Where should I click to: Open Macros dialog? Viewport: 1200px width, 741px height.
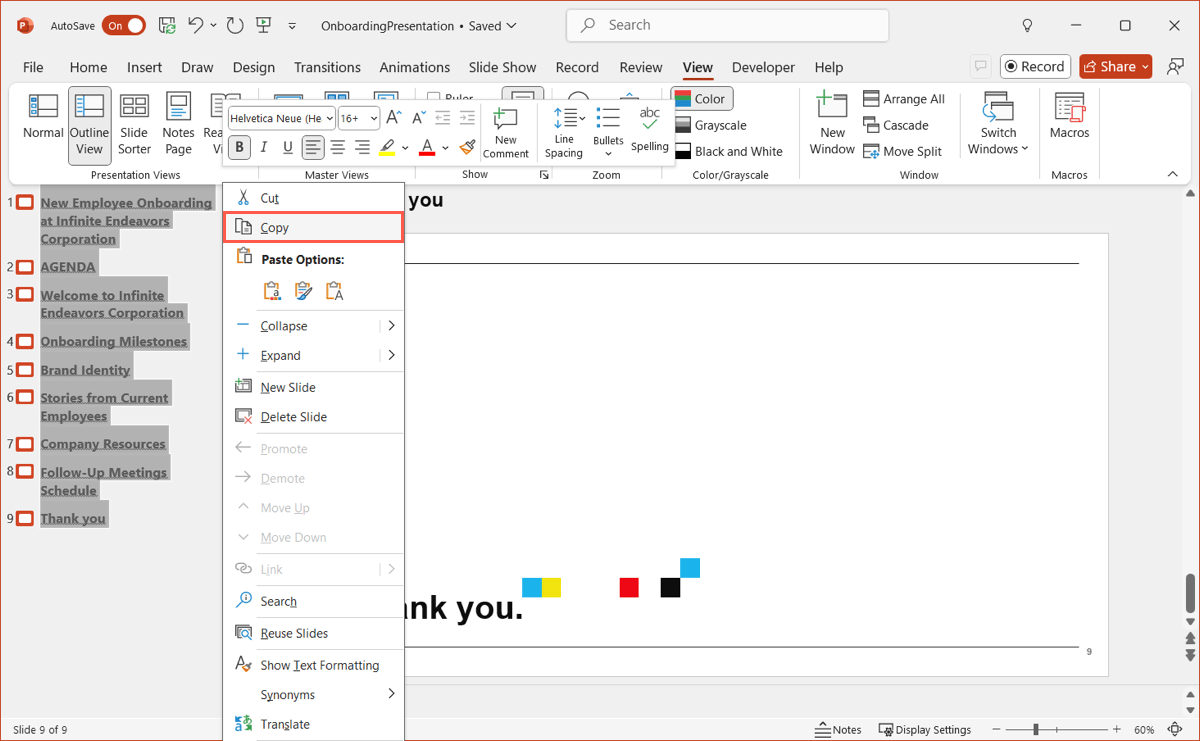coord(1069,116)
